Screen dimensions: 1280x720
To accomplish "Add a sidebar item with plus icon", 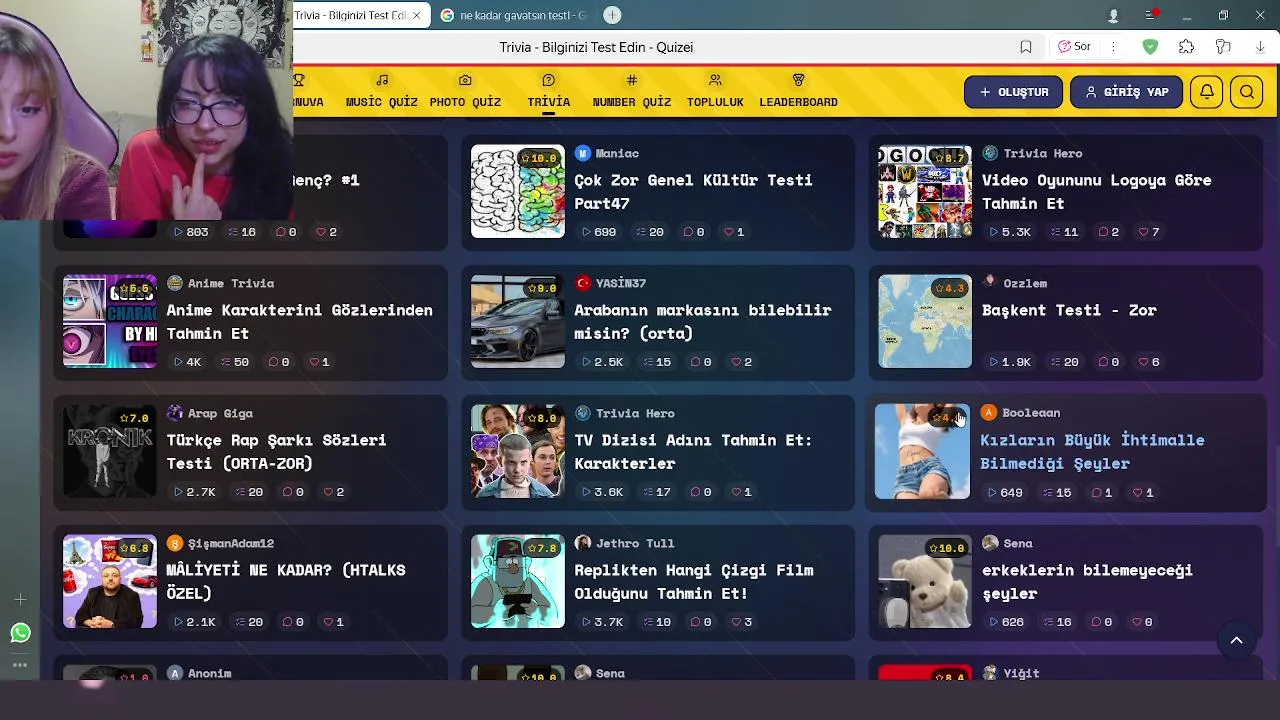I will pos(20,600).
